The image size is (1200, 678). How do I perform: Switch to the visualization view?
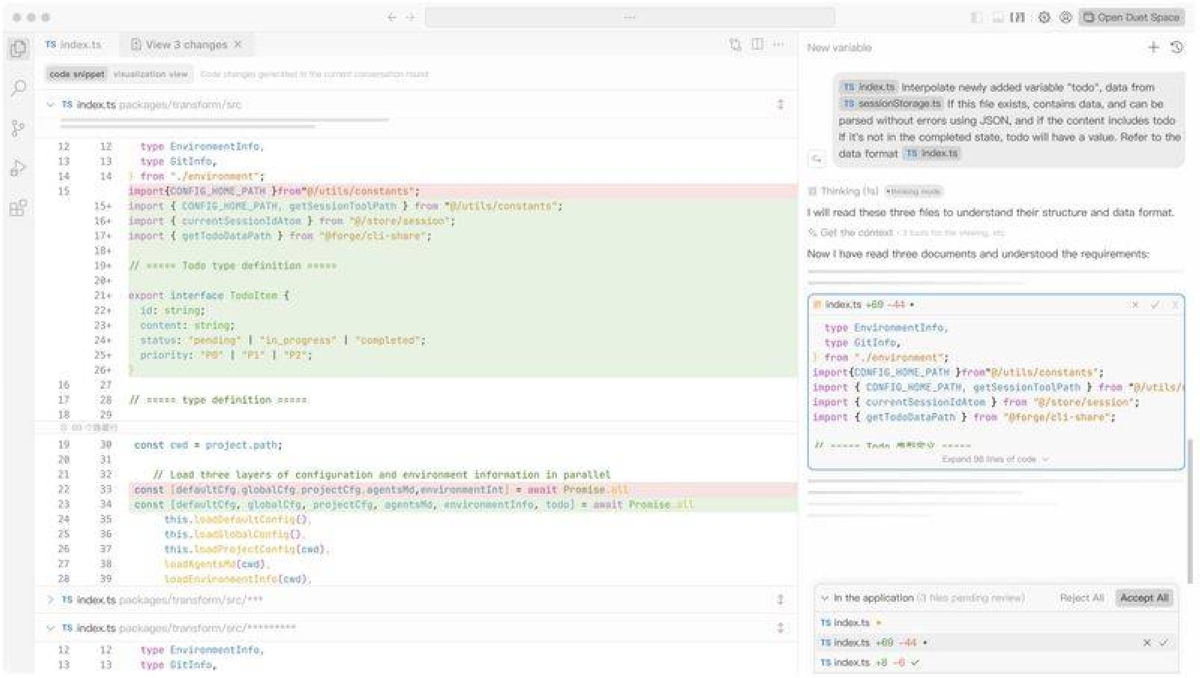(x=151, y=74)
